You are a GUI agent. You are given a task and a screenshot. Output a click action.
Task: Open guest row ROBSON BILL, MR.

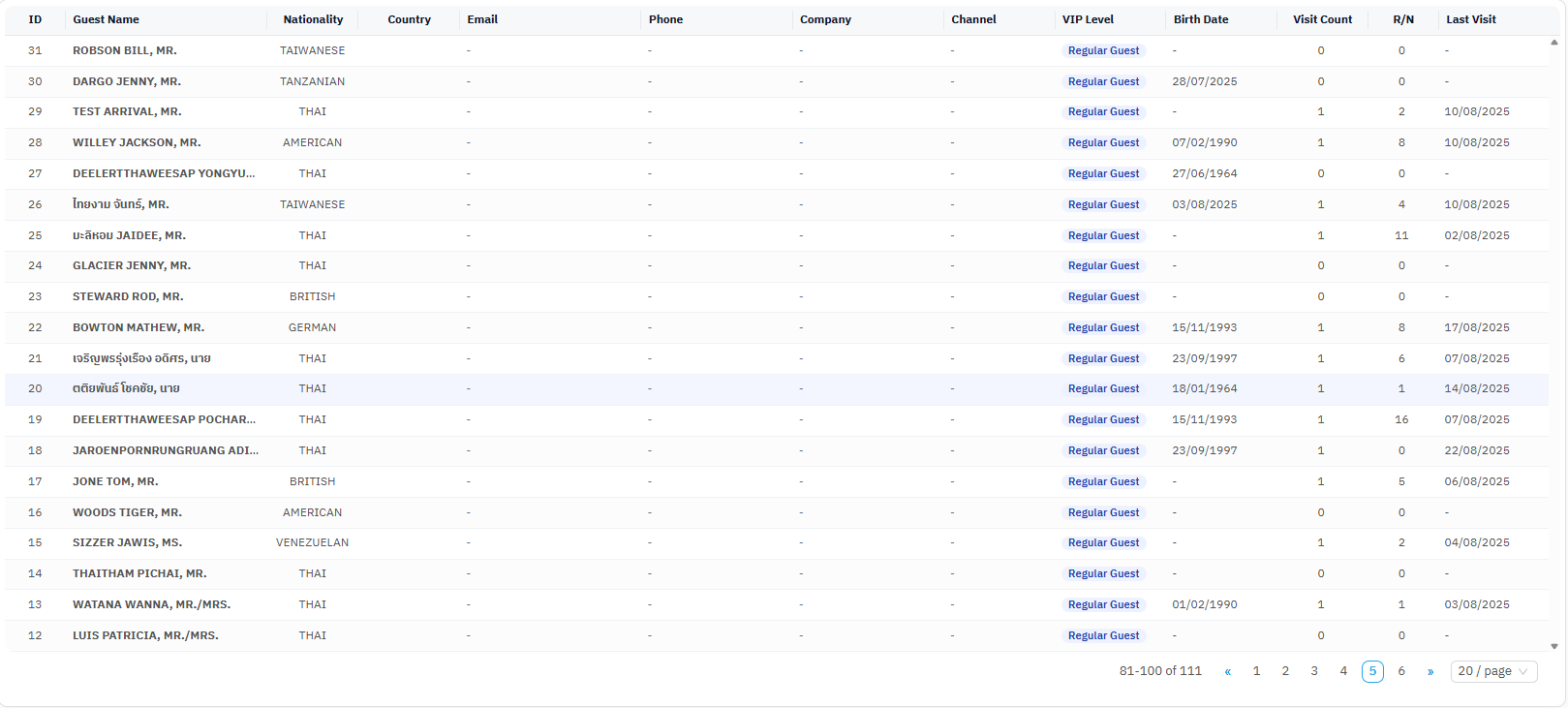click(x=125, y=50)
